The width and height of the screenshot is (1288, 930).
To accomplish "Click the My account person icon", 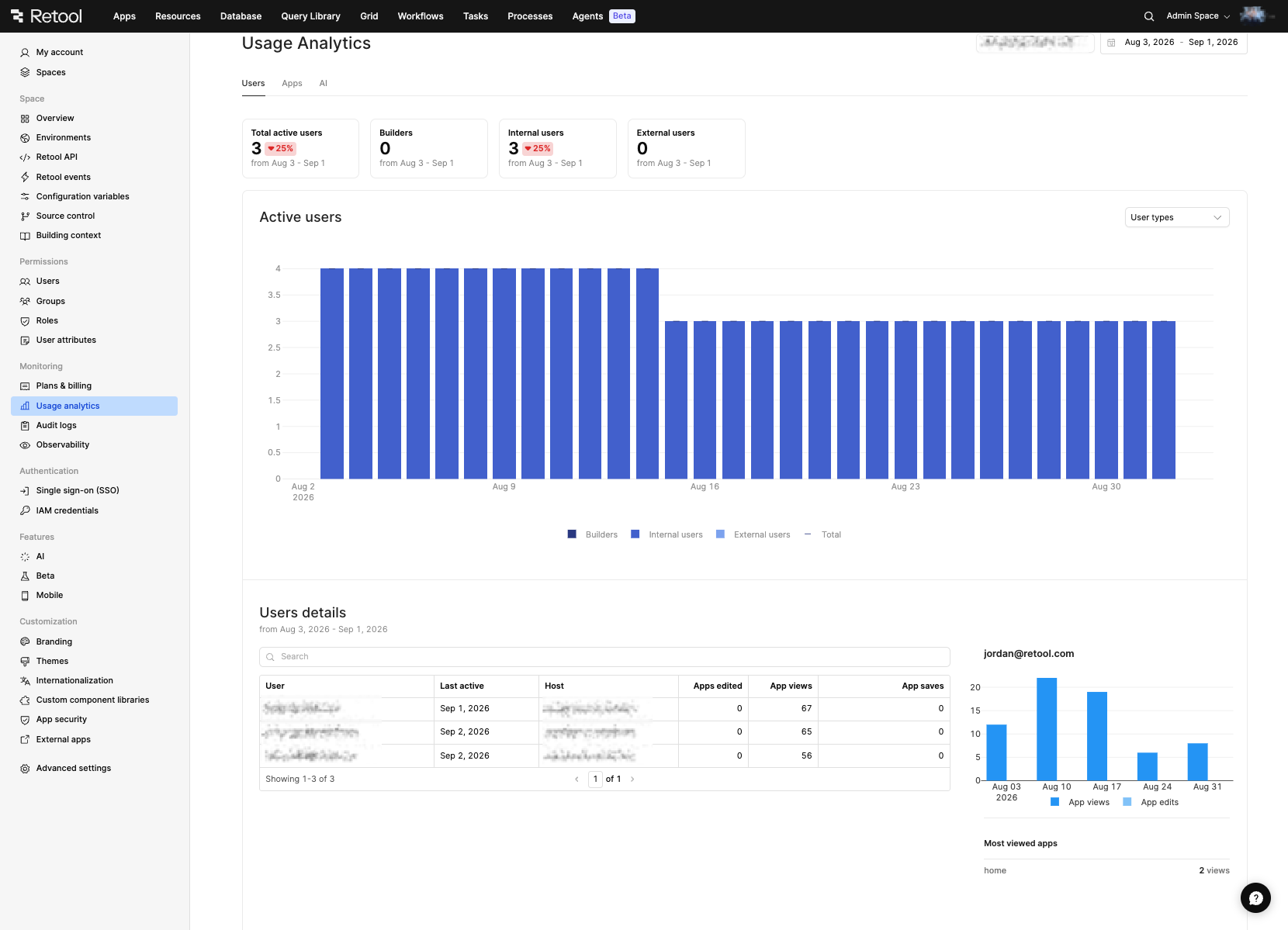I will 25,53.
